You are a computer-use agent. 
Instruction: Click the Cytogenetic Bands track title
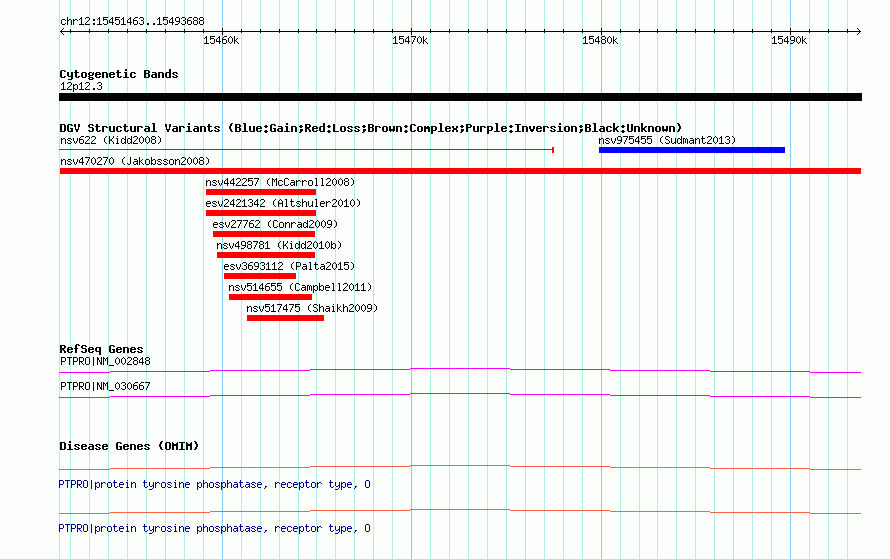119,74
